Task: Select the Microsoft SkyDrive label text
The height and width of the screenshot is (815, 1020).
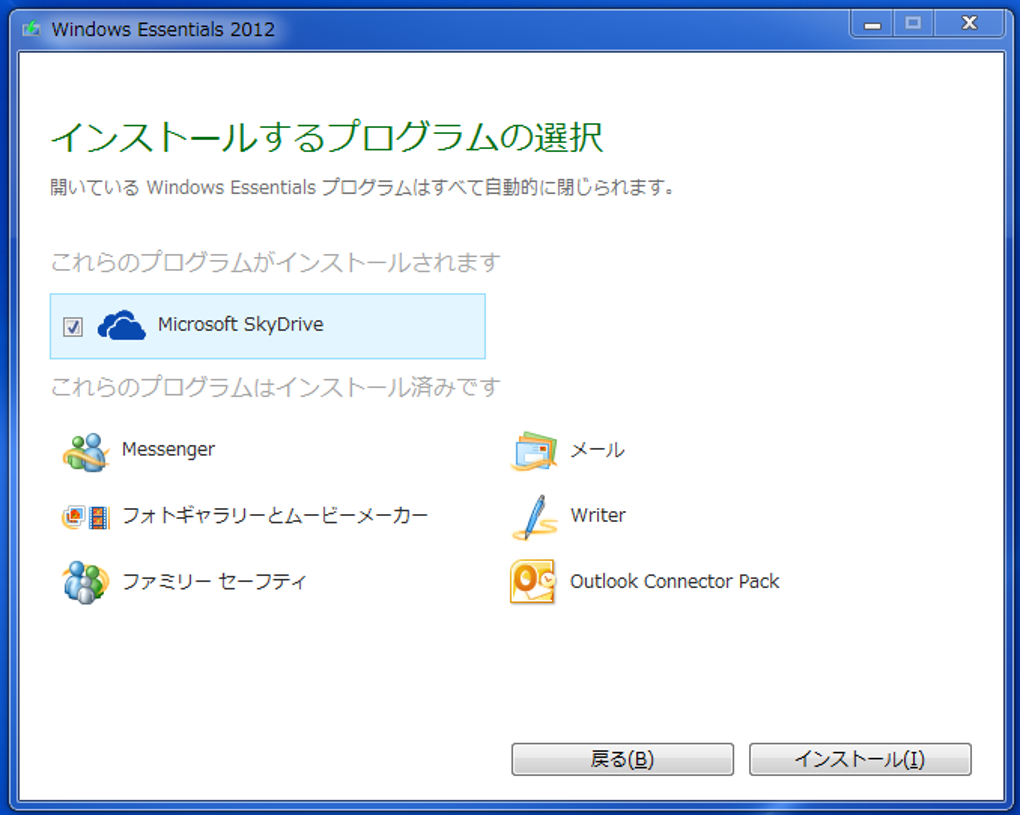Action: point(241,324)
